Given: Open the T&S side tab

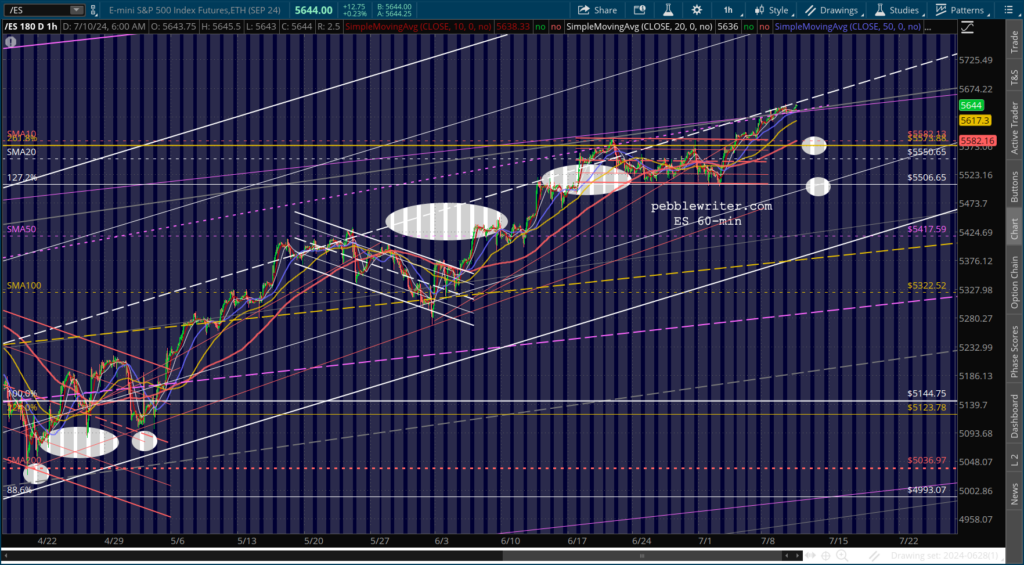Looking at the screenshot, I should (1014, 76).
